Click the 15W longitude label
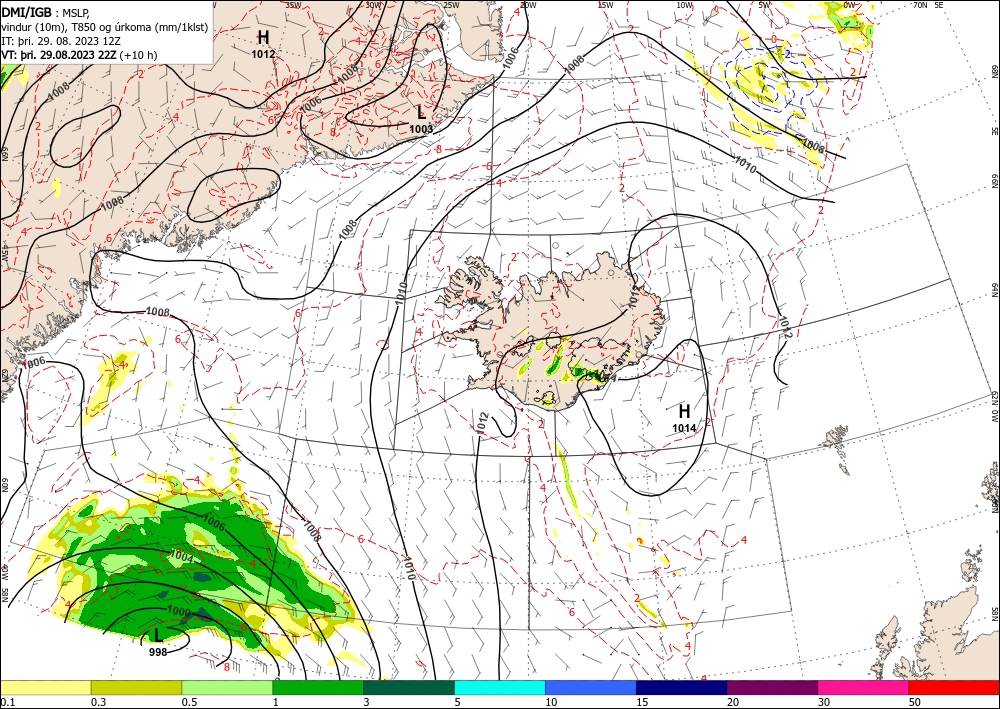This screenshot has width=1000, height=709. tap(606, 5)
